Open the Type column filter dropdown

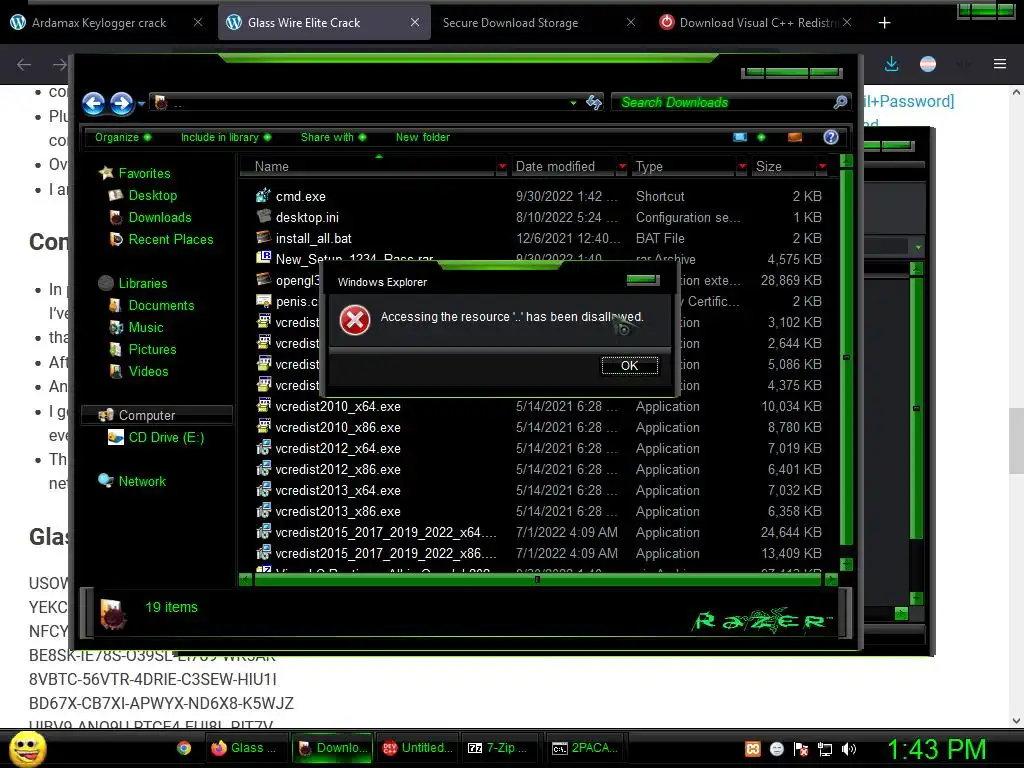click(742, 167)
